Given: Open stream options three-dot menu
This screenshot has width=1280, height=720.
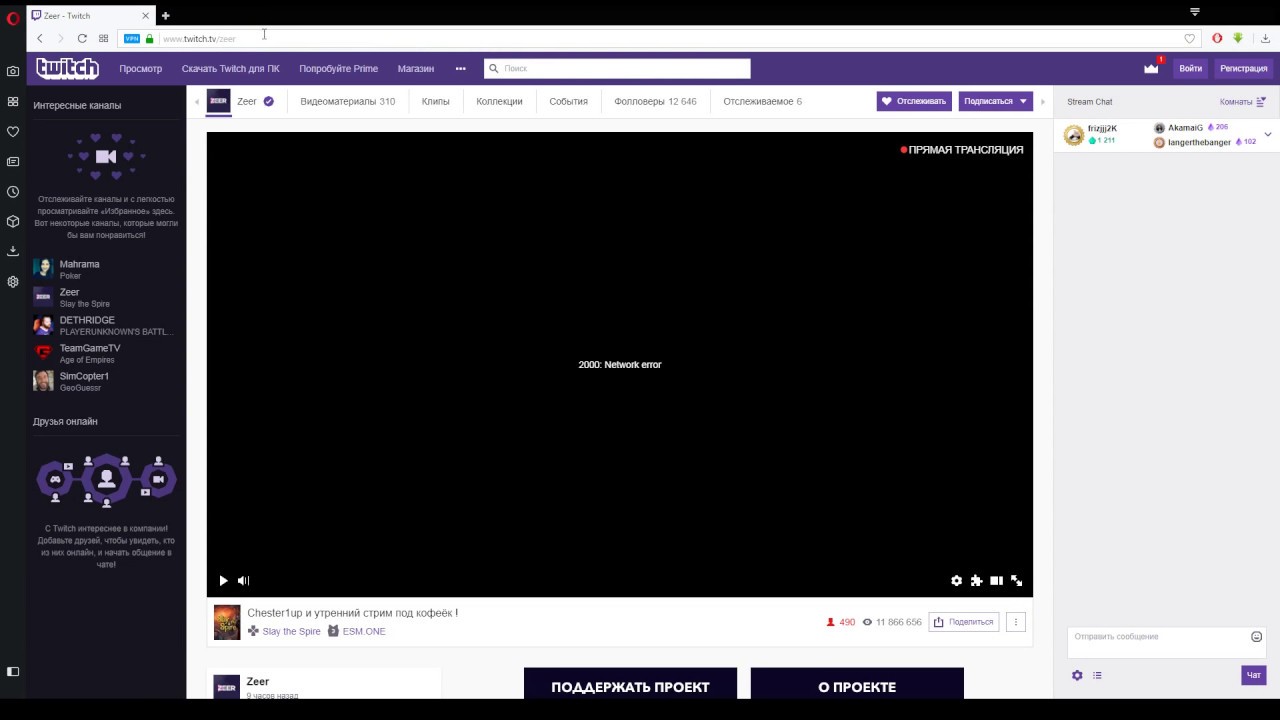Looking at the screenshot, I should [1016, 622].
